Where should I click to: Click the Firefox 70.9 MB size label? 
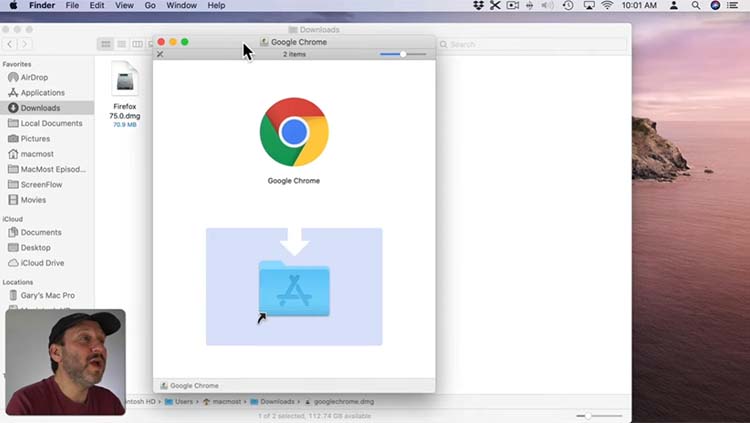(x=125, y=124)
